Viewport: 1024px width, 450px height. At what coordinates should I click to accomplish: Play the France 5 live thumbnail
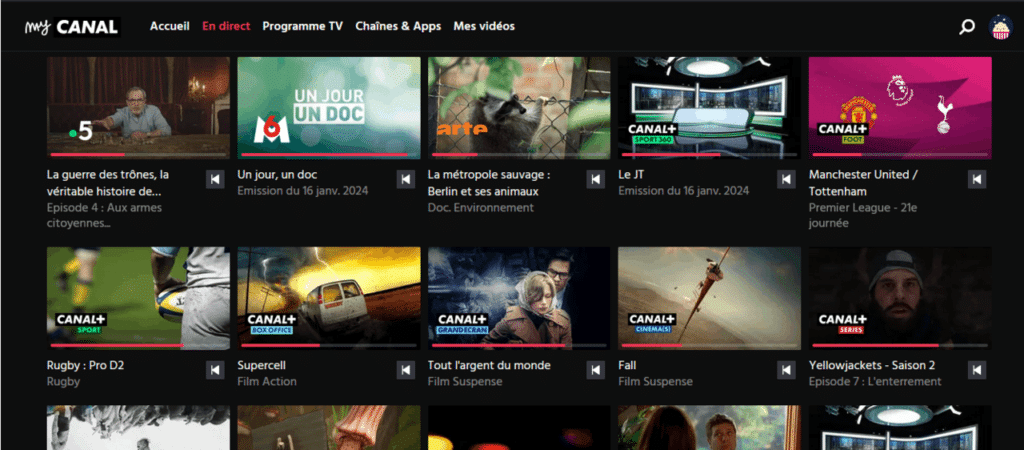(138, 108)
